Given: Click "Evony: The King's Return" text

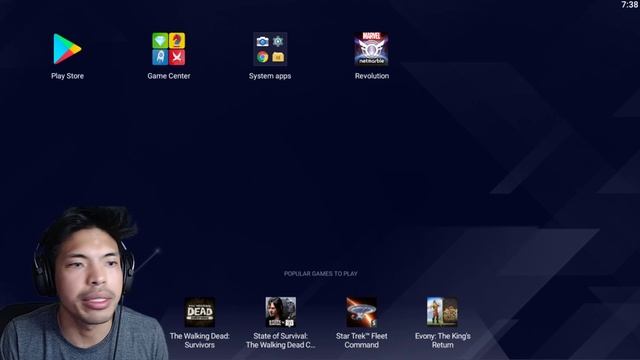Looking at the screenshot, I should coord(443,340).
